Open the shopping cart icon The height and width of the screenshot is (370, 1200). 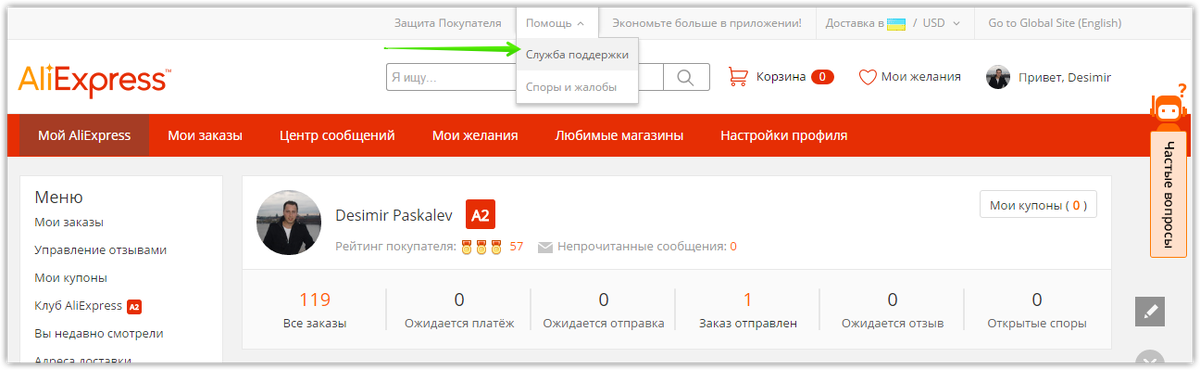[738, 76]
